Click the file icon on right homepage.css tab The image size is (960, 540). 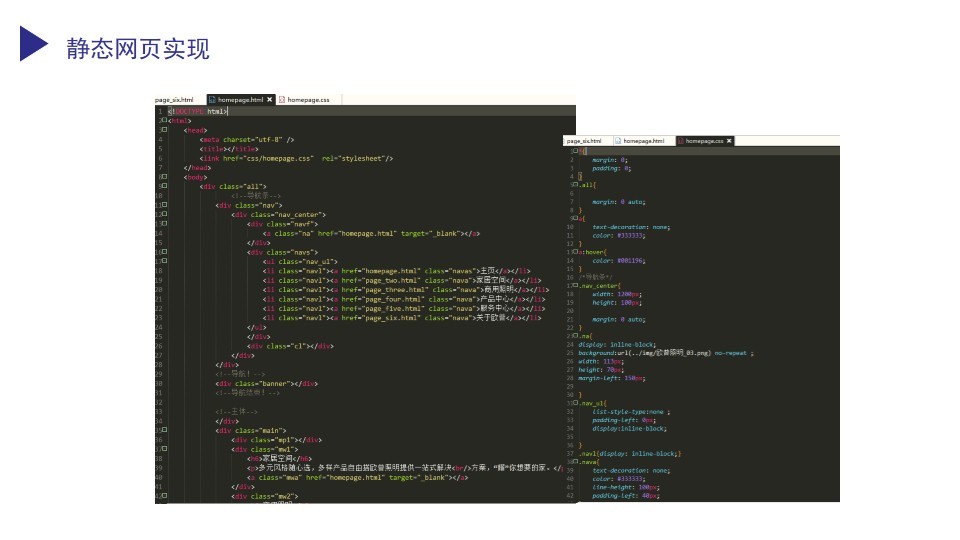pos(681,141)
